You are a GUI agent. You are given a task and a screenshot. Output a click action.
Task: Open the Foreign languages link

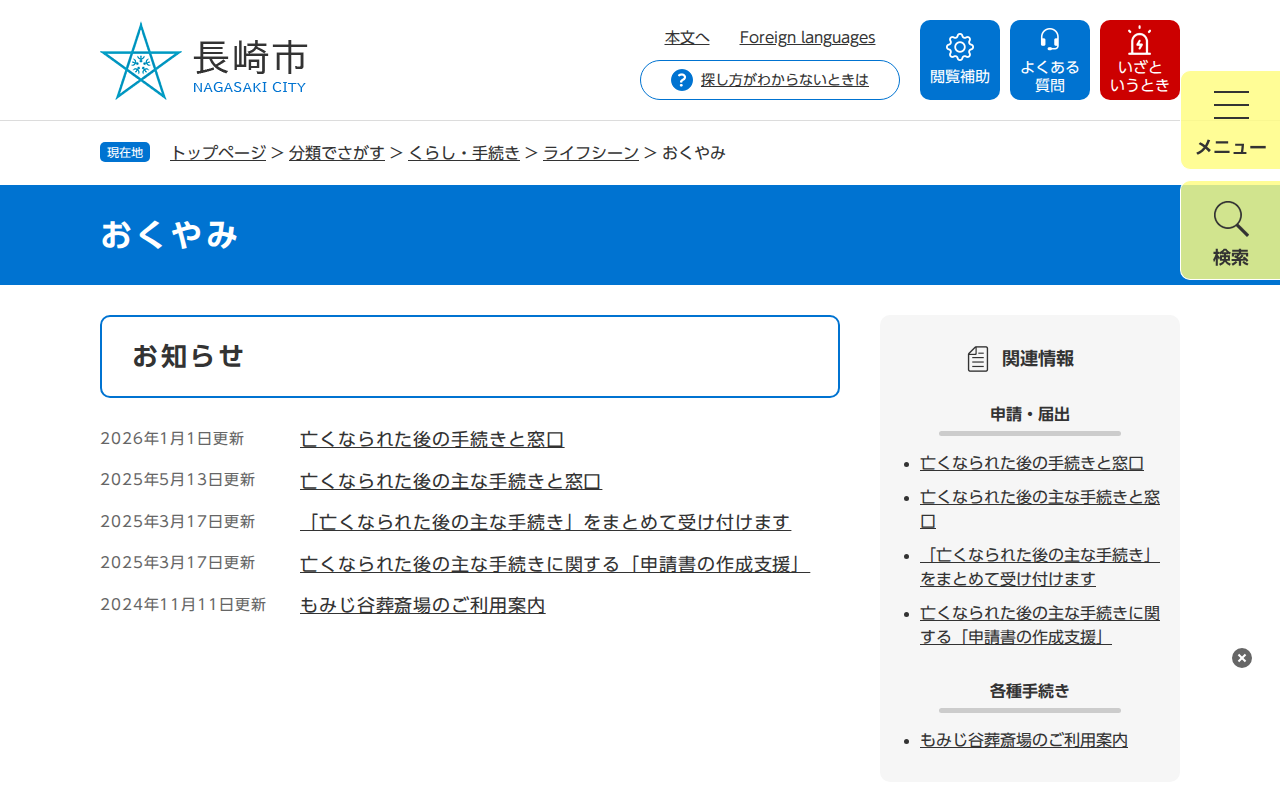(x=807, y=38)
